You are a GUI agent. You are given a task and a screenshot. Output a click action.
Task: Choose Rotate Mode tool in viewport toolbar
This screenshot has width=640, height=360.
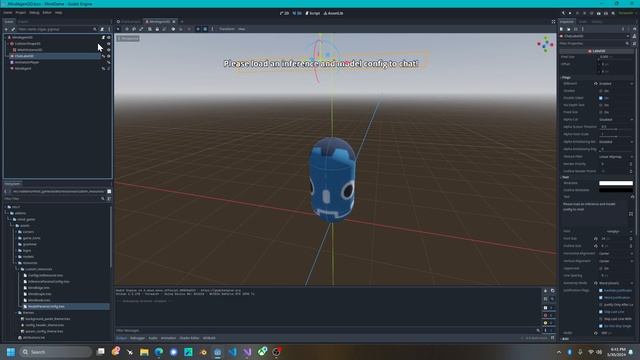(x=134, y=29)
